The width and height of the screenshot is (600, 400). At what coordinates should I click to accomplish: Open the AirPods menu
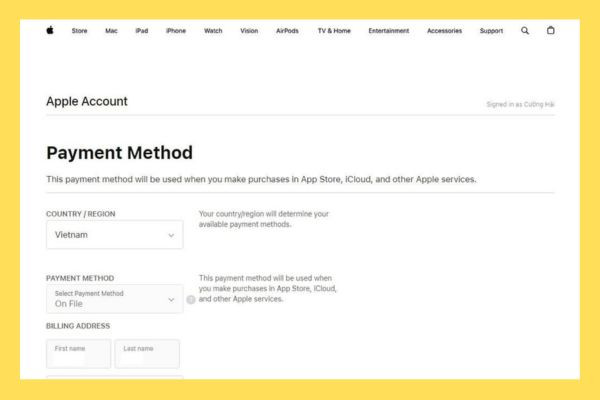point(287,31)
